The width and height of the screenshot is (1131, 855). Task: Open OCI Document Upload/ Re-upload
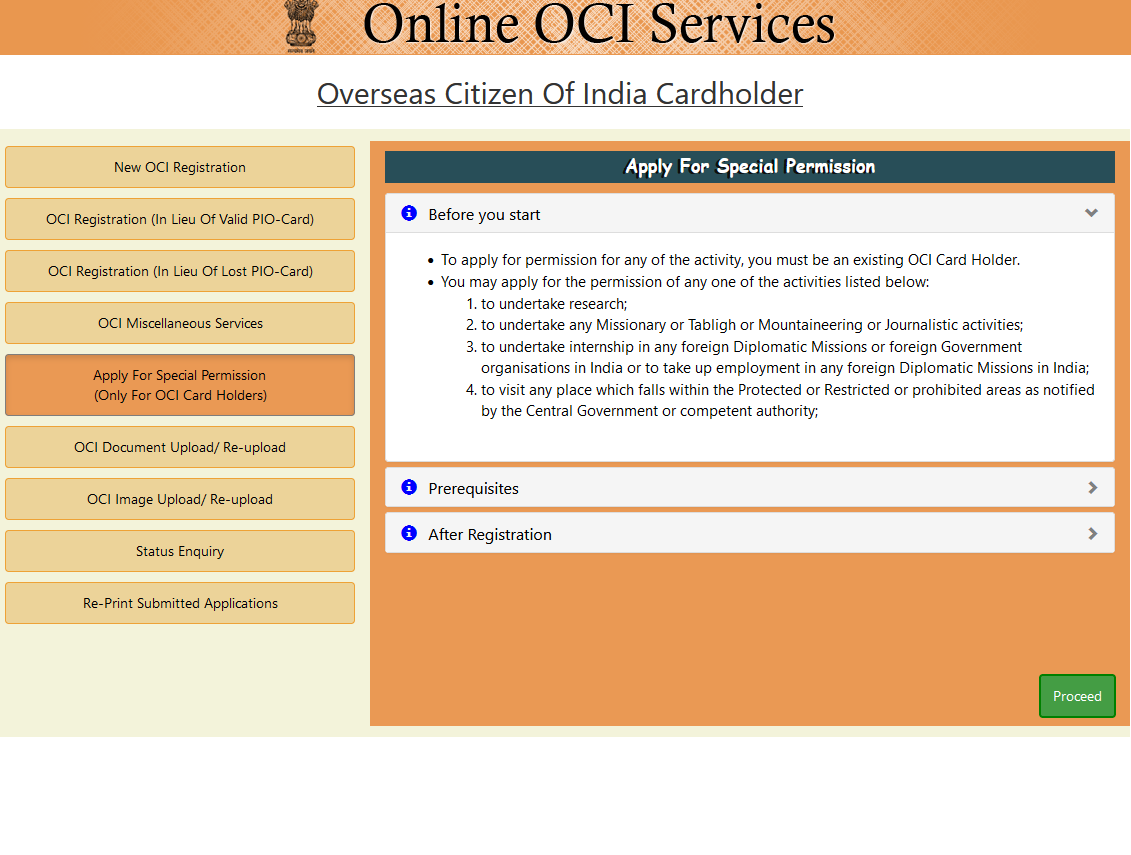point(180,447)
